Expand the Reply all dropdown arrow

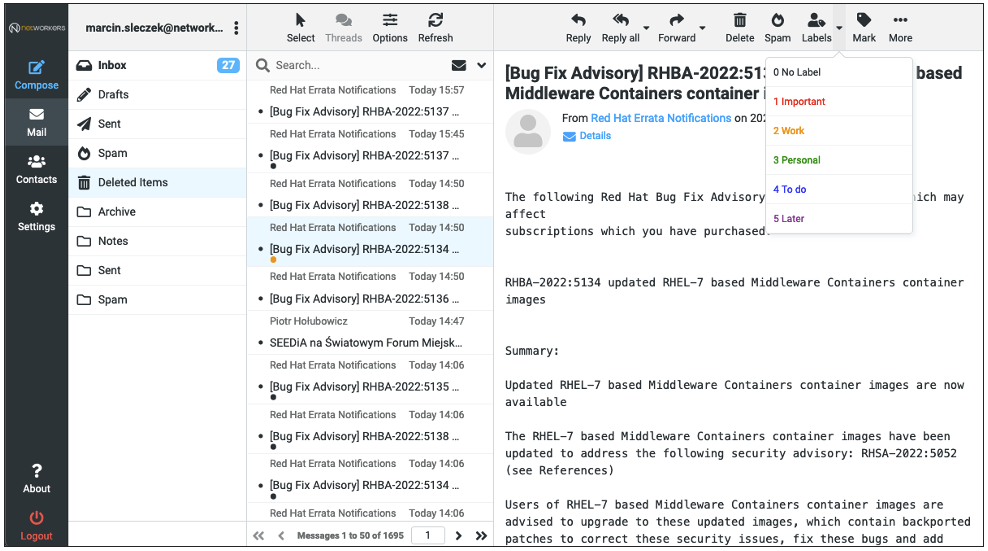647,28
